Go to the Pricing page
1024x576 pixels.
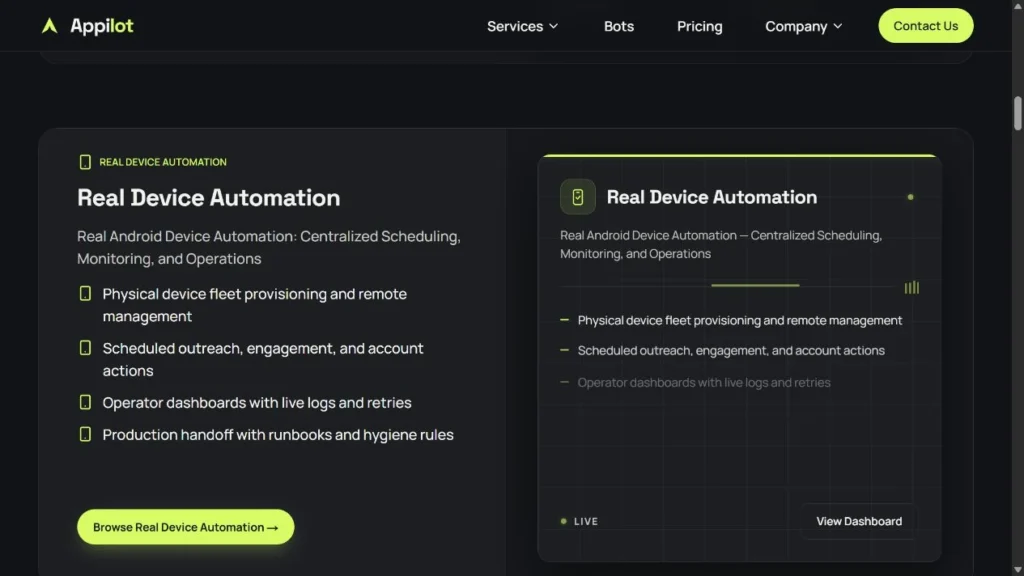point(699,26)
